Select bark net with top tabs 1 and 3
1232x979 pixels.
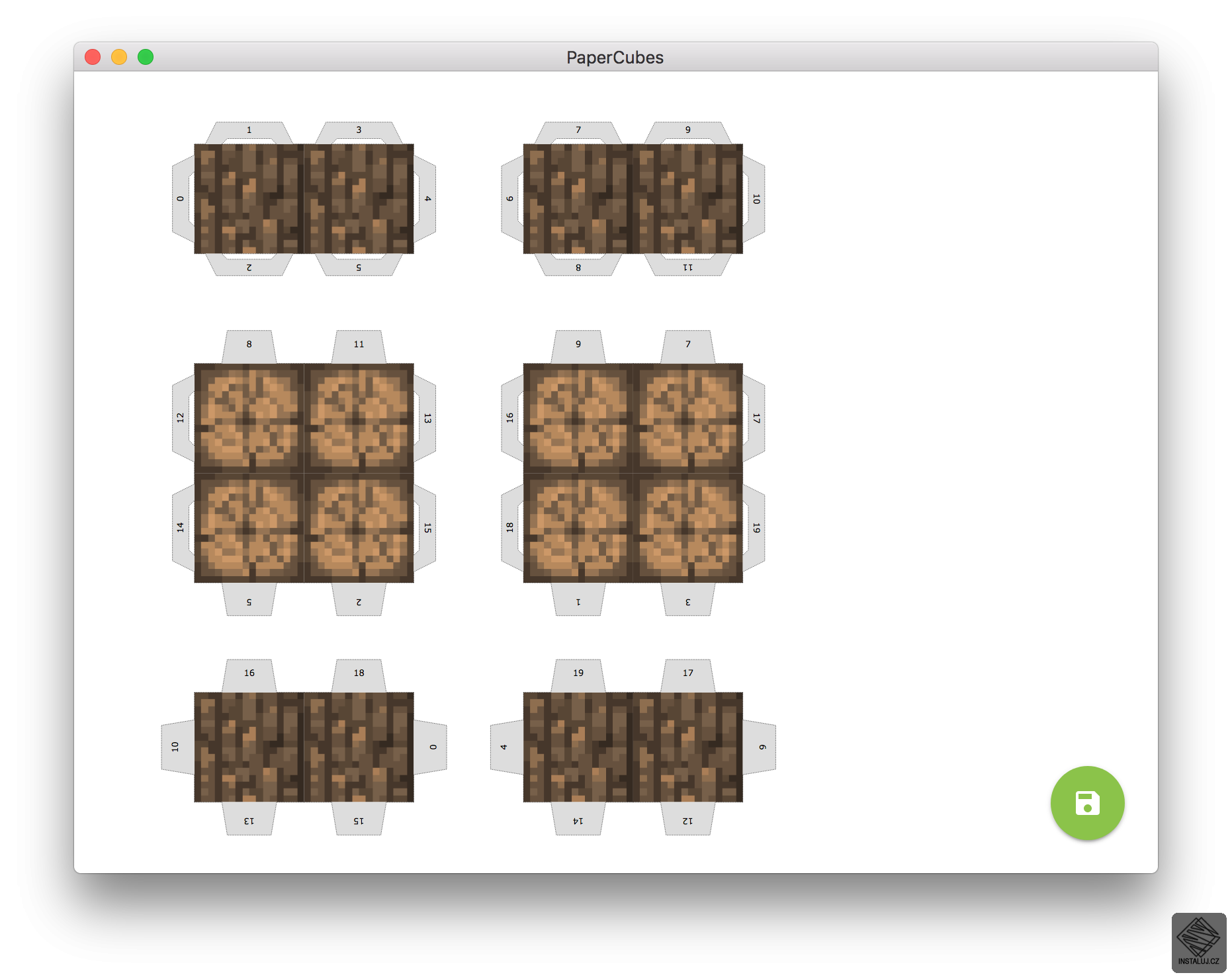point(304,198)
